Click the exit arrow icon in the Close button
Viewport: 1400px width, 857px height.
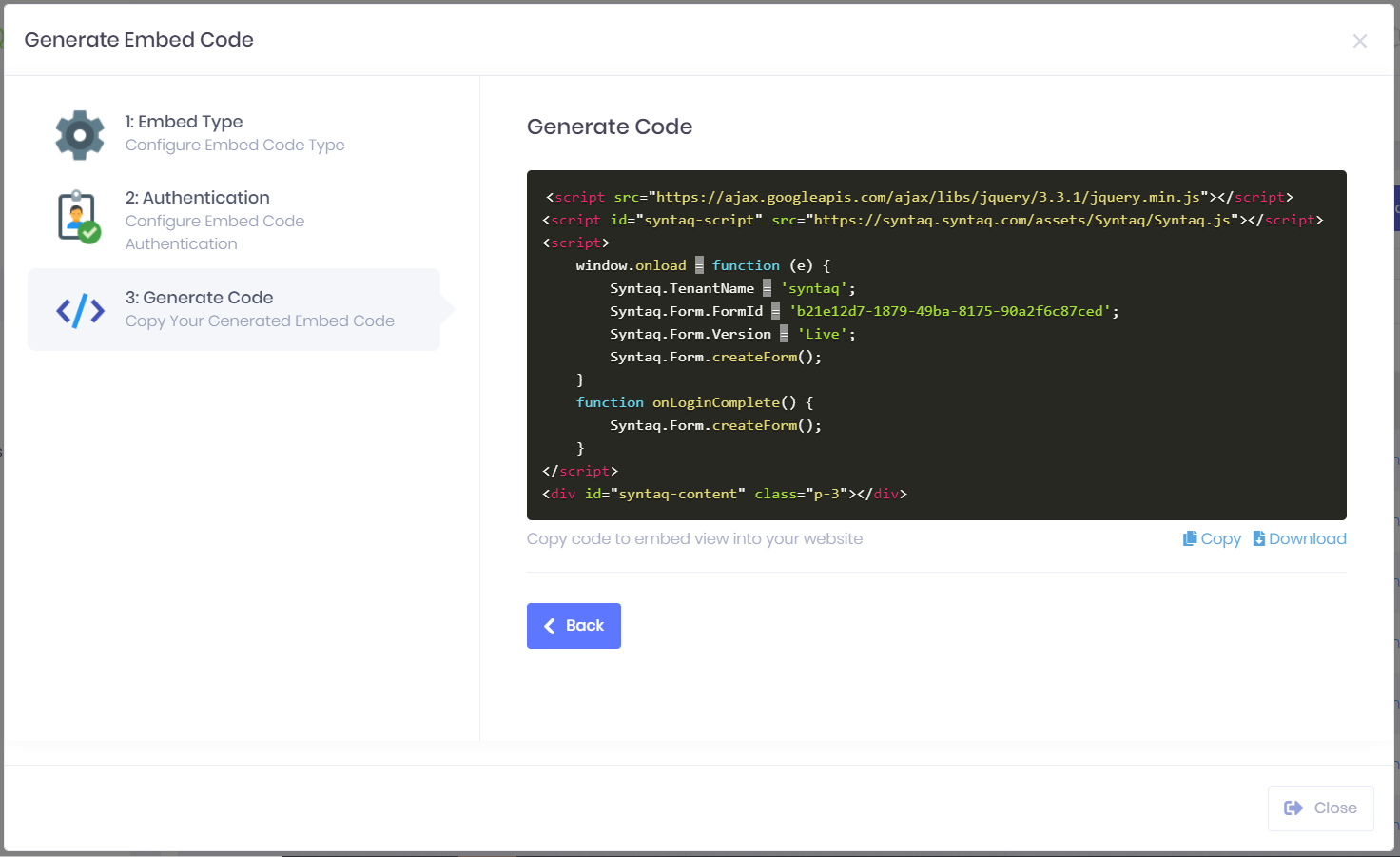[1293, 808]
